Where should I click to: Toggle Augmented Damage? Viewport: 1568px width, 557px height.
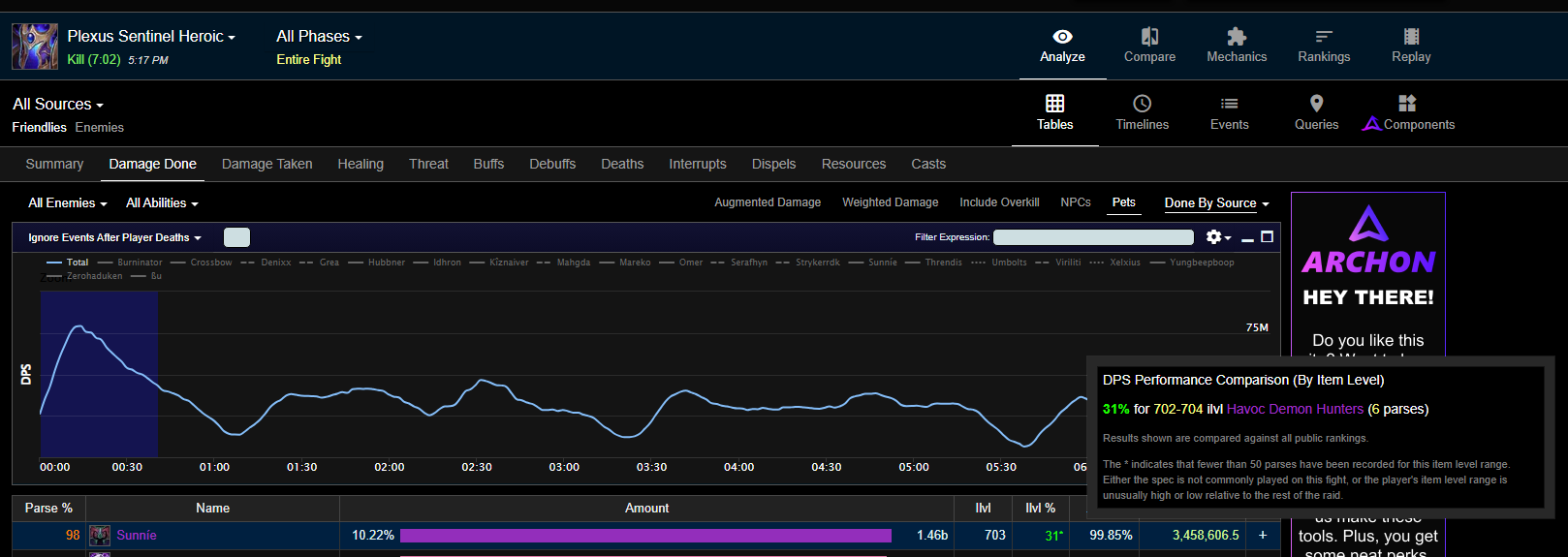tap(768, 202)
